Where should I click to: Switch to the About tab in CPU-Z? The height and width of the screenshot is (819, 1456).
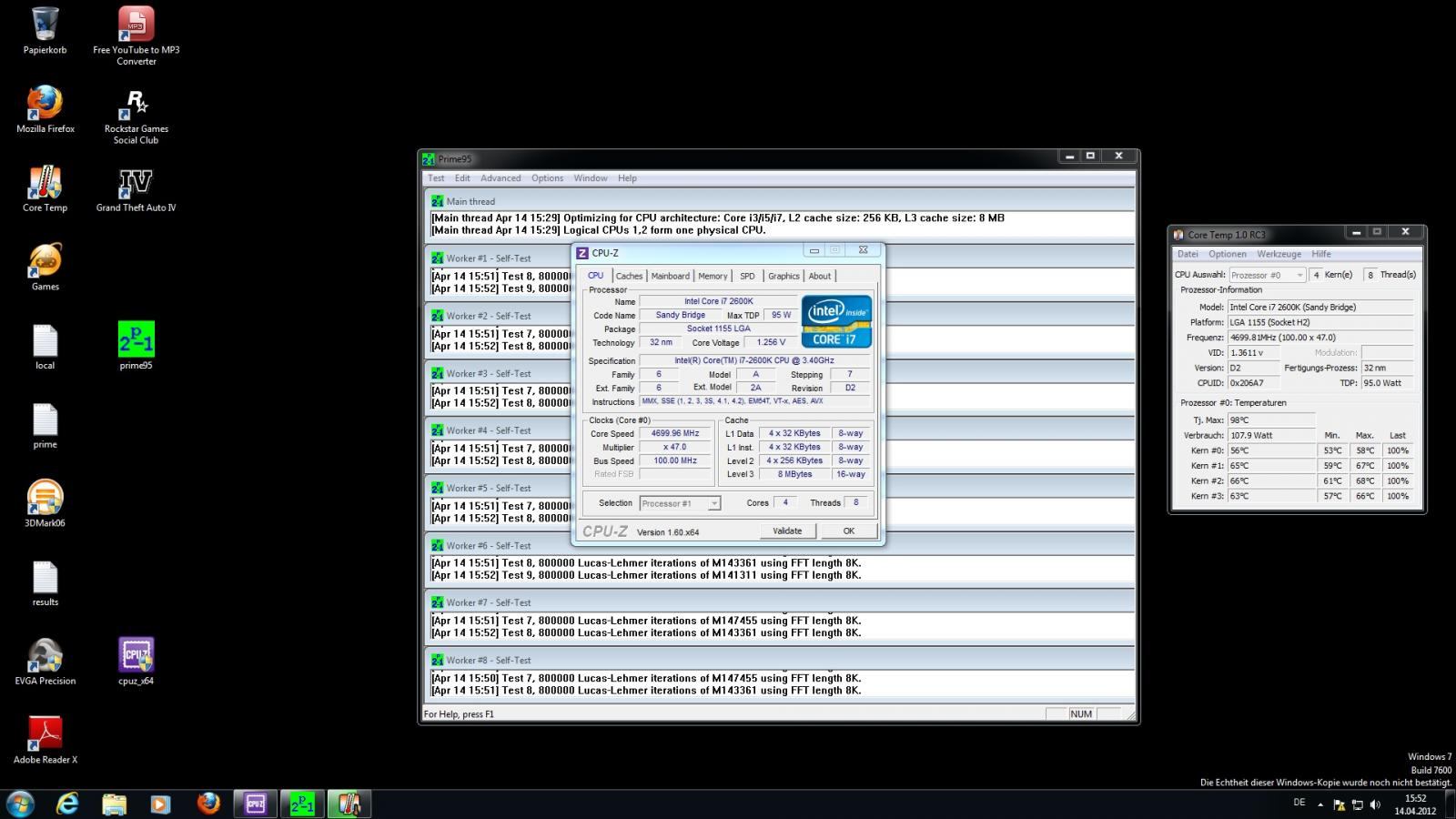(x=820, y=276)
